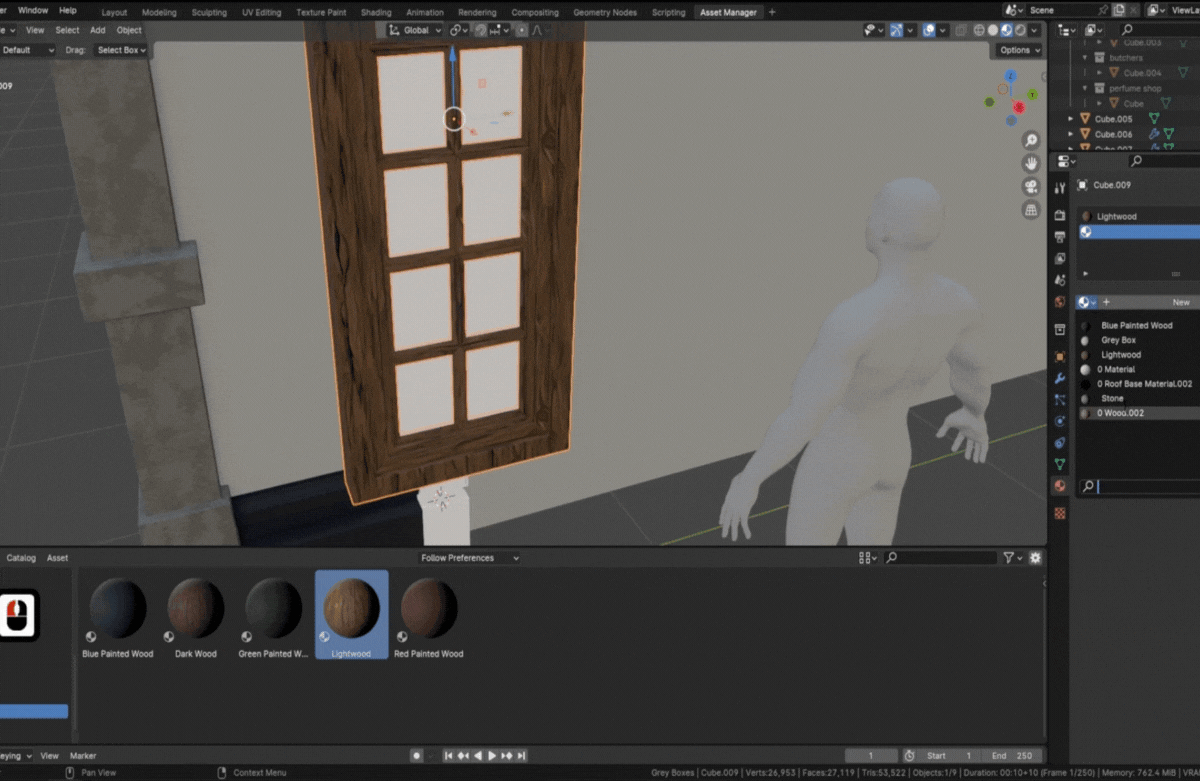The image size is (1200, 781).
Task: Toggle the camera view icon in viewport
Action: (x=1031, y=187)
